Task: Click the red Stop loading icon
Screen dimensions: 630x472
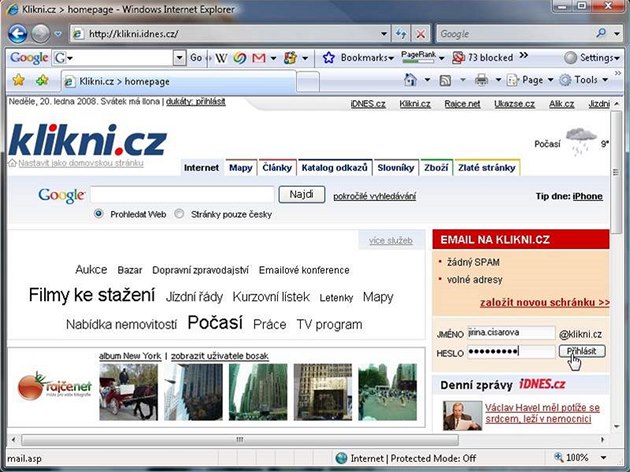Action: [x=422, y=33]
